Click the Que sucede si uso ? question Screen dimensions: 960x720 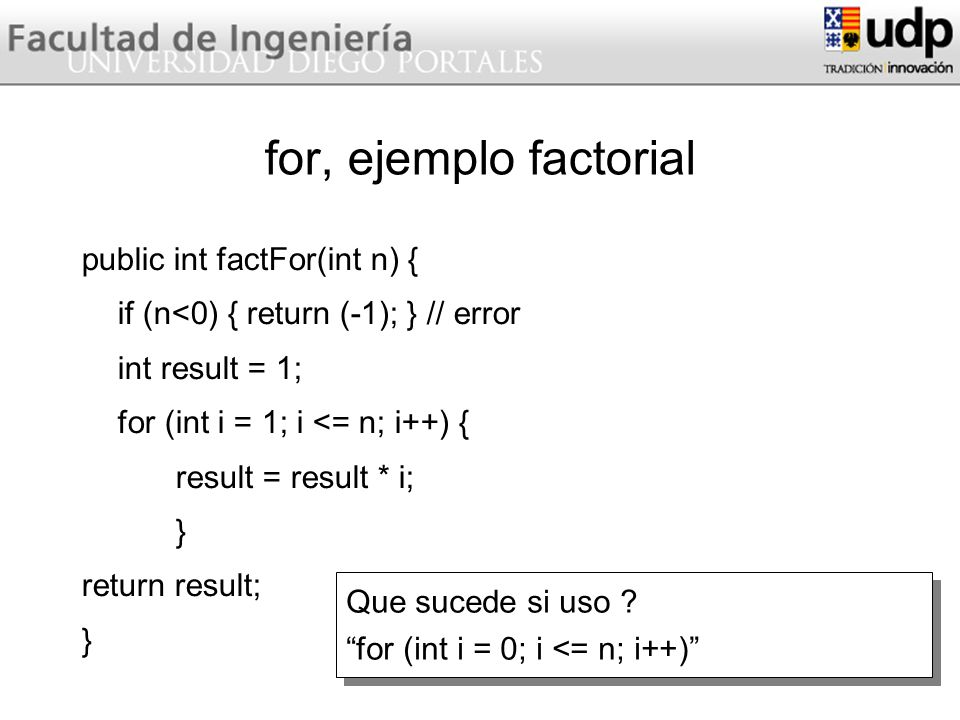pos(492,602)
